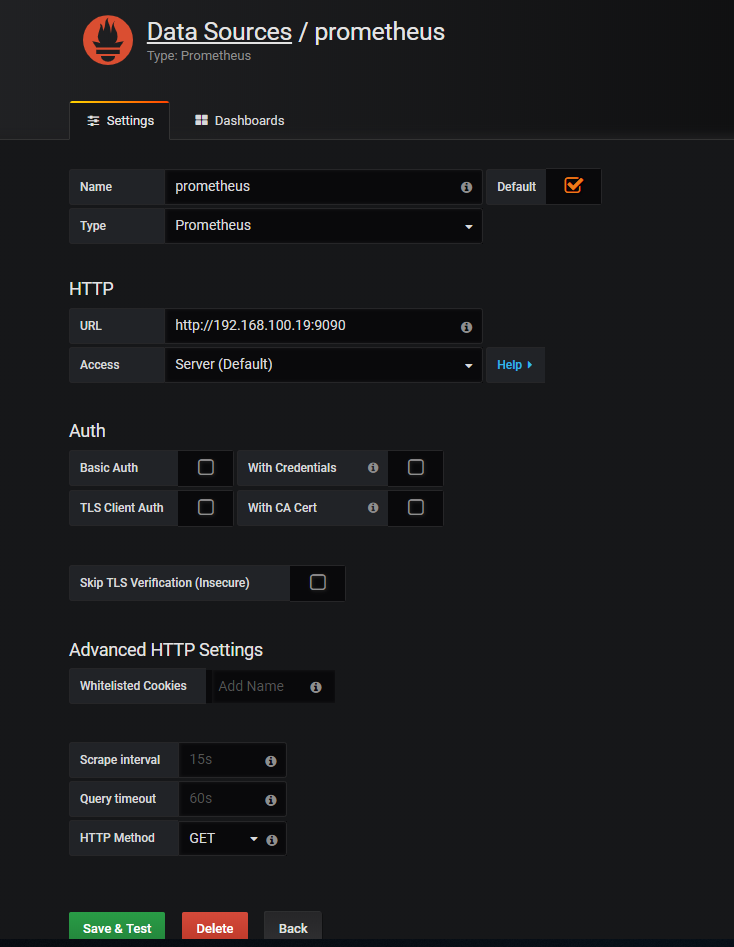
Task: Click the info icon next to the URL field
Action: coord(466,326)
